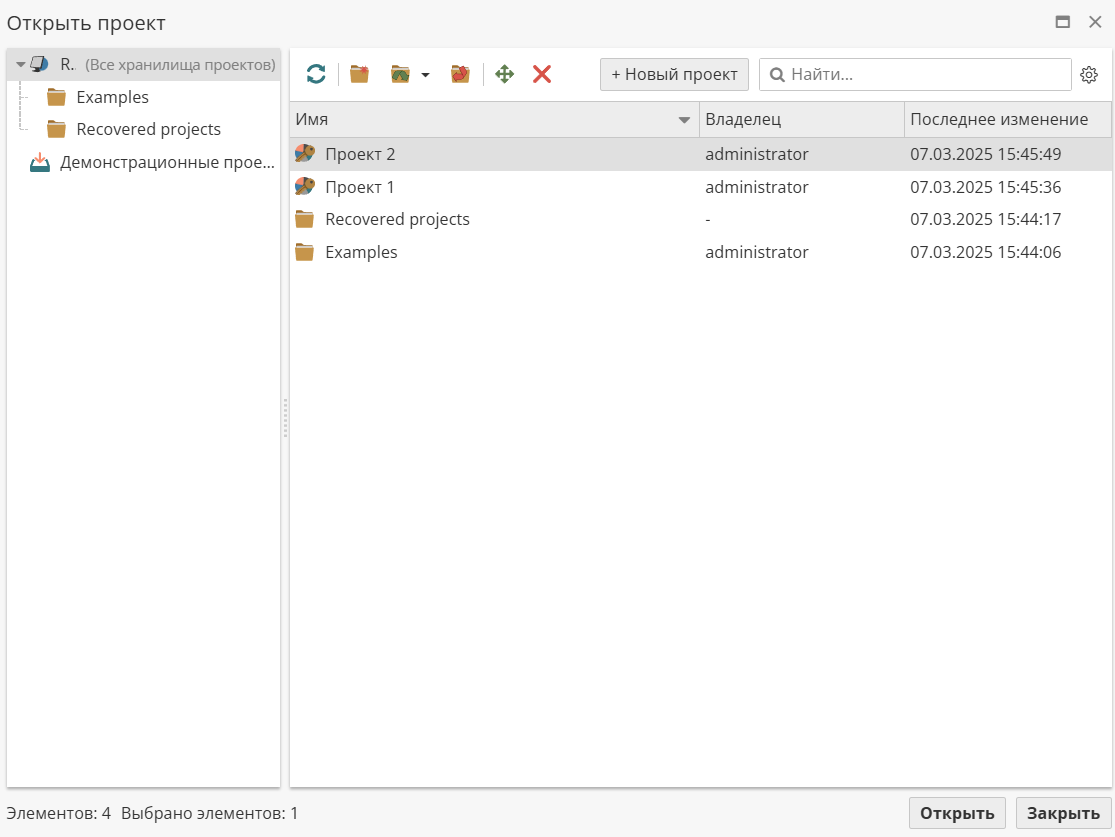This screenshot has width=1115, height=837.
Task: Collapse the R. storage tree node
Action: [21, 65]
